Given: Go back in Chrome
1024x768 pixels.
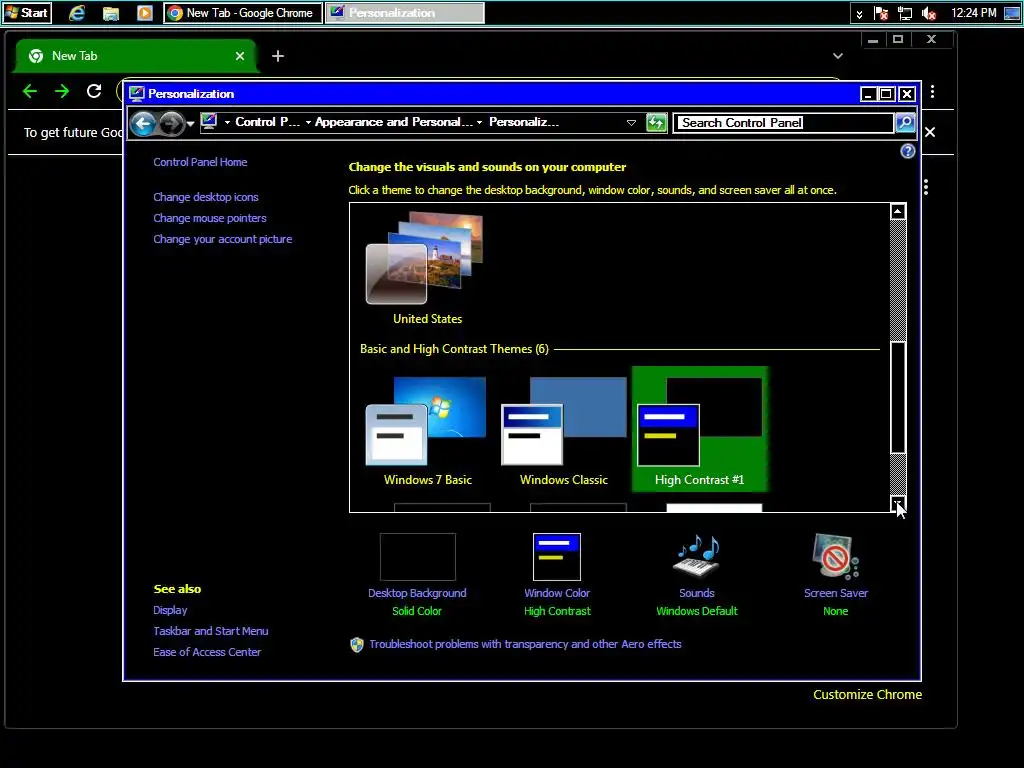Looking at the screenshot, I should click(x=29, y=91).
